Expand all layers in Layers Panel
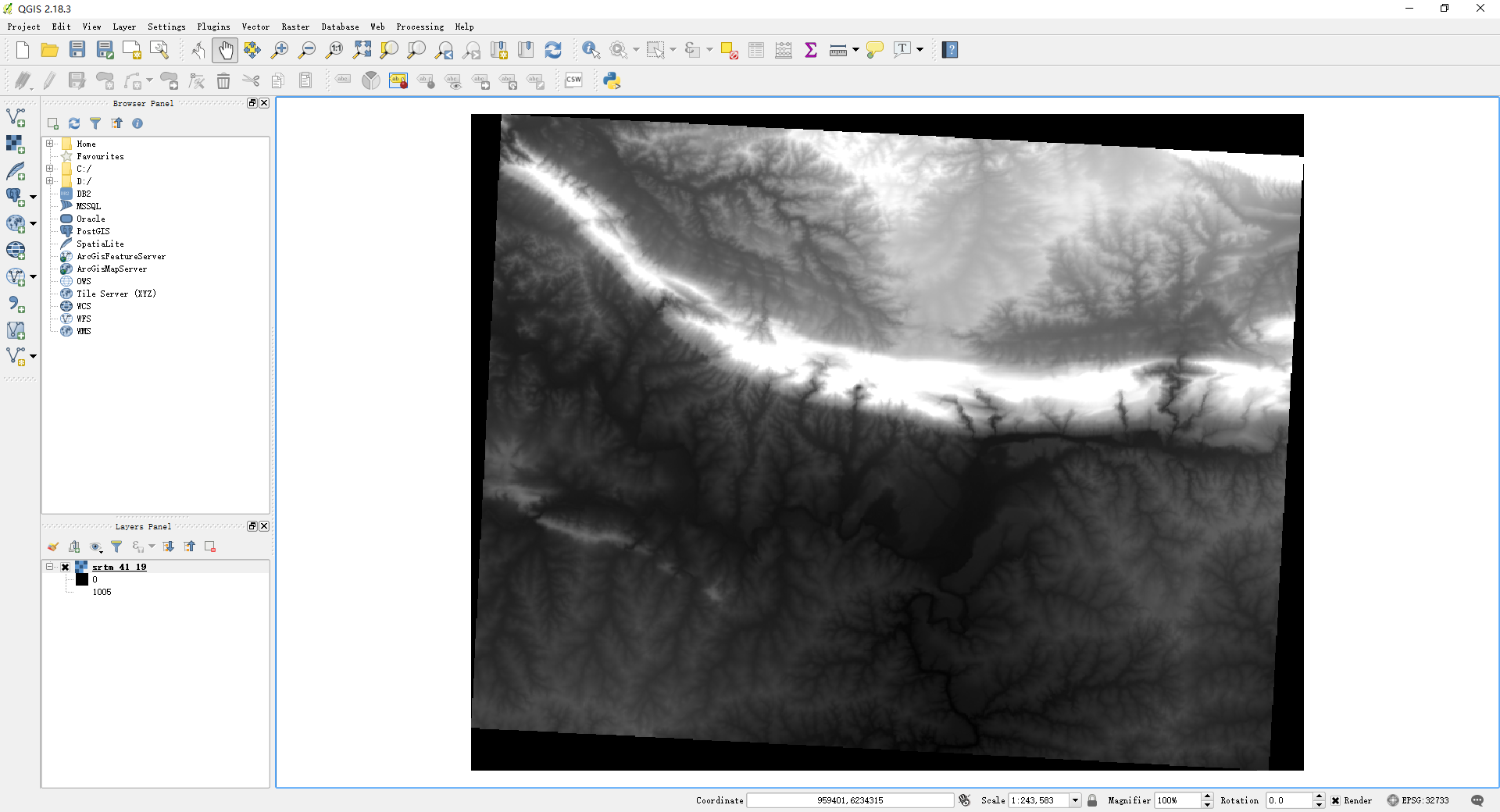The width and height of the screenshot is (1500, 812). [x=168, y=547]
